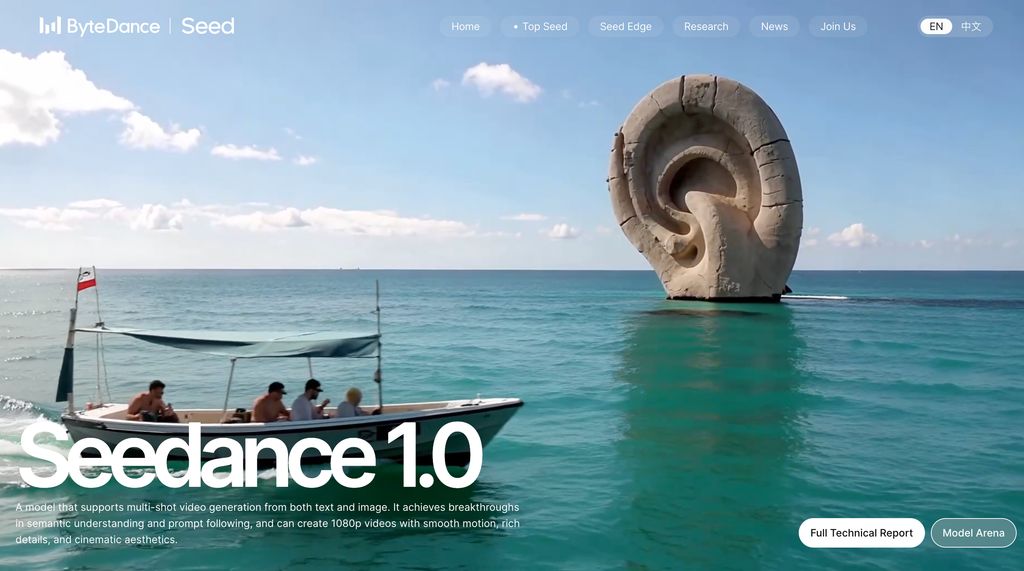Screen dimensions: 1024x571
Task: Open the Full Technical Report
Action: click(x=861, y=533)
